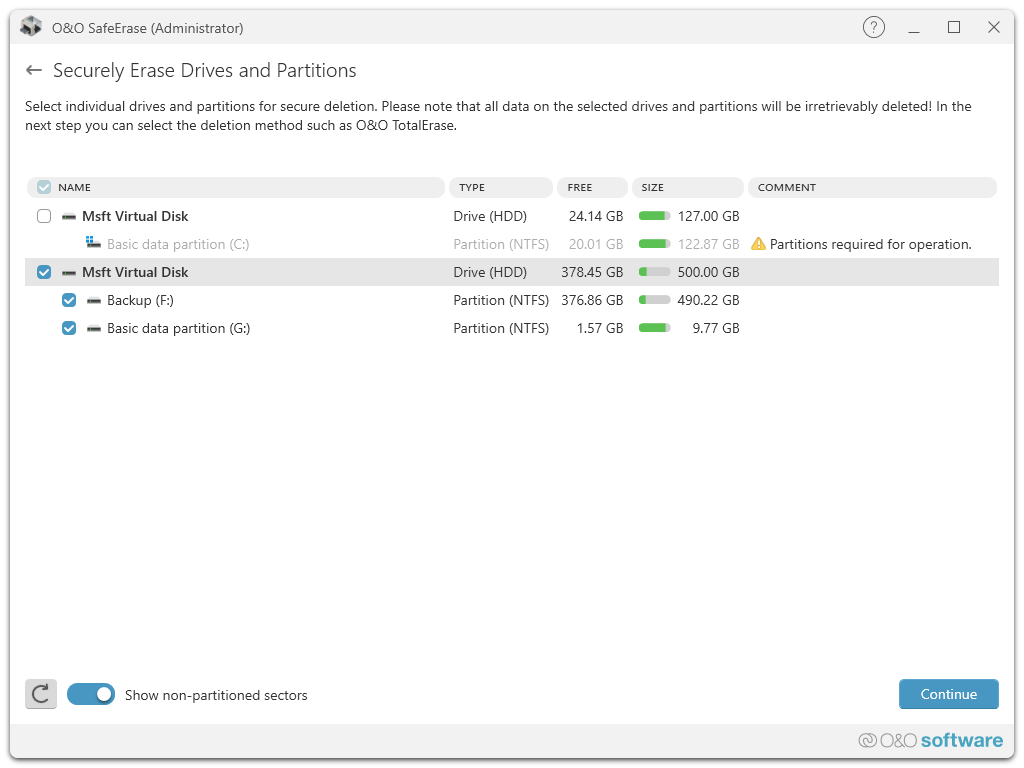Click the refresh drive list icon
Screen dimensions: 1024x768
[41, 694]
